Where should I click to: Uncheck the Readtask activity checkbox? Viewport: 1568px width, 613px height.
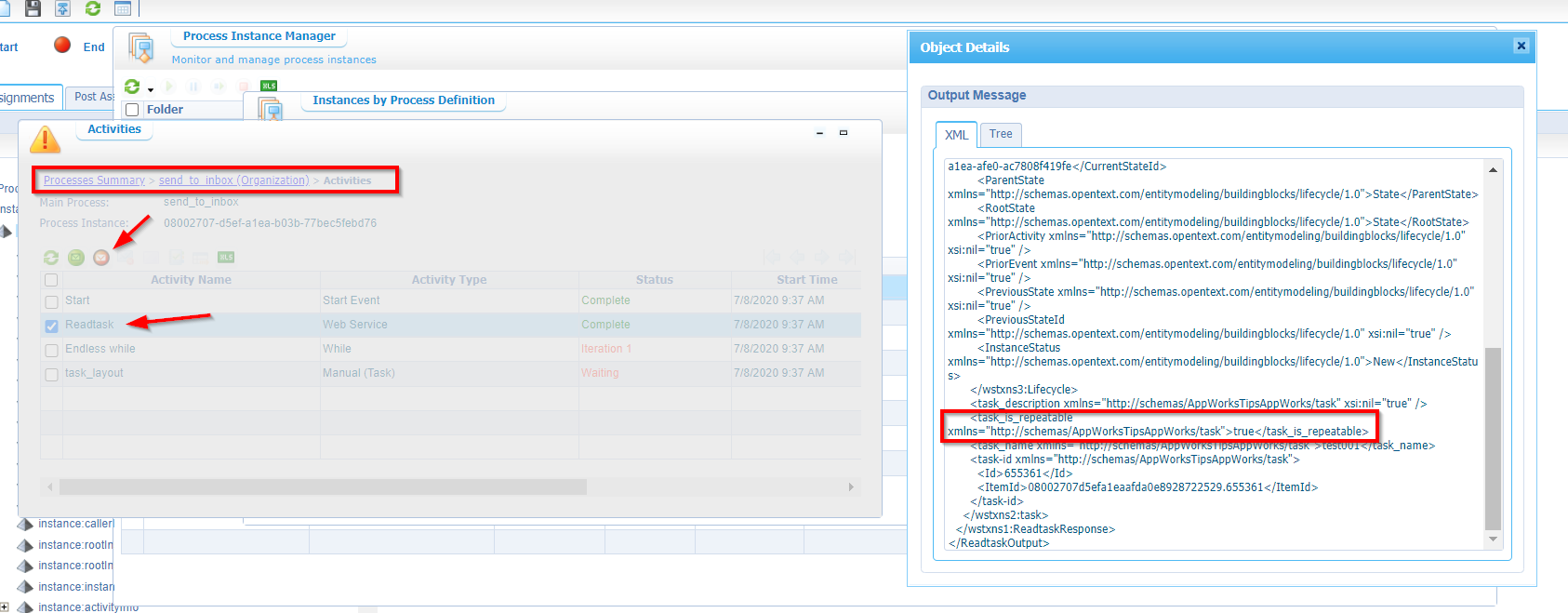[x=52, y=326]
